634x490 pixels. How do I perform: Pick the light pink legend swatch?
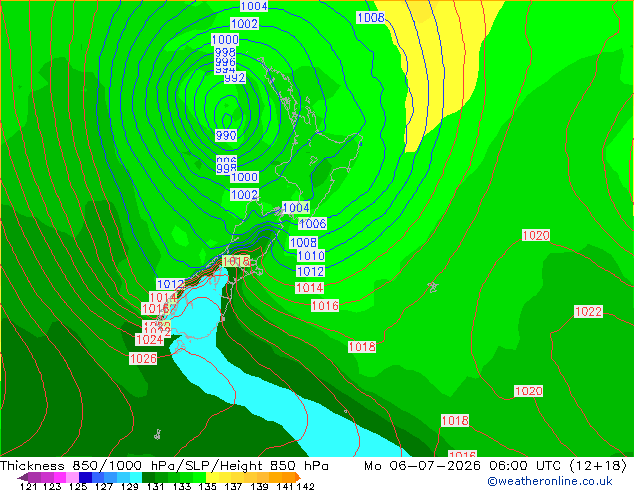point(72,477)
